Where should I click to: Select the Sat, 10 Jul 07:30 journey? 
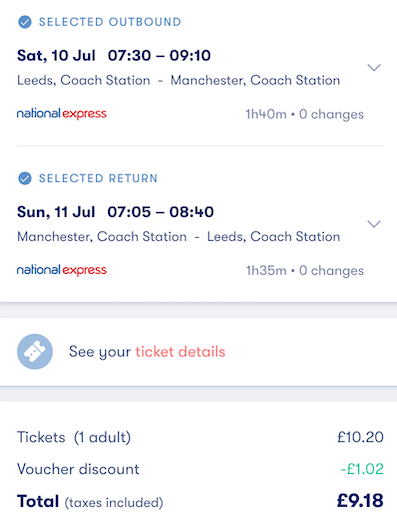114,56
